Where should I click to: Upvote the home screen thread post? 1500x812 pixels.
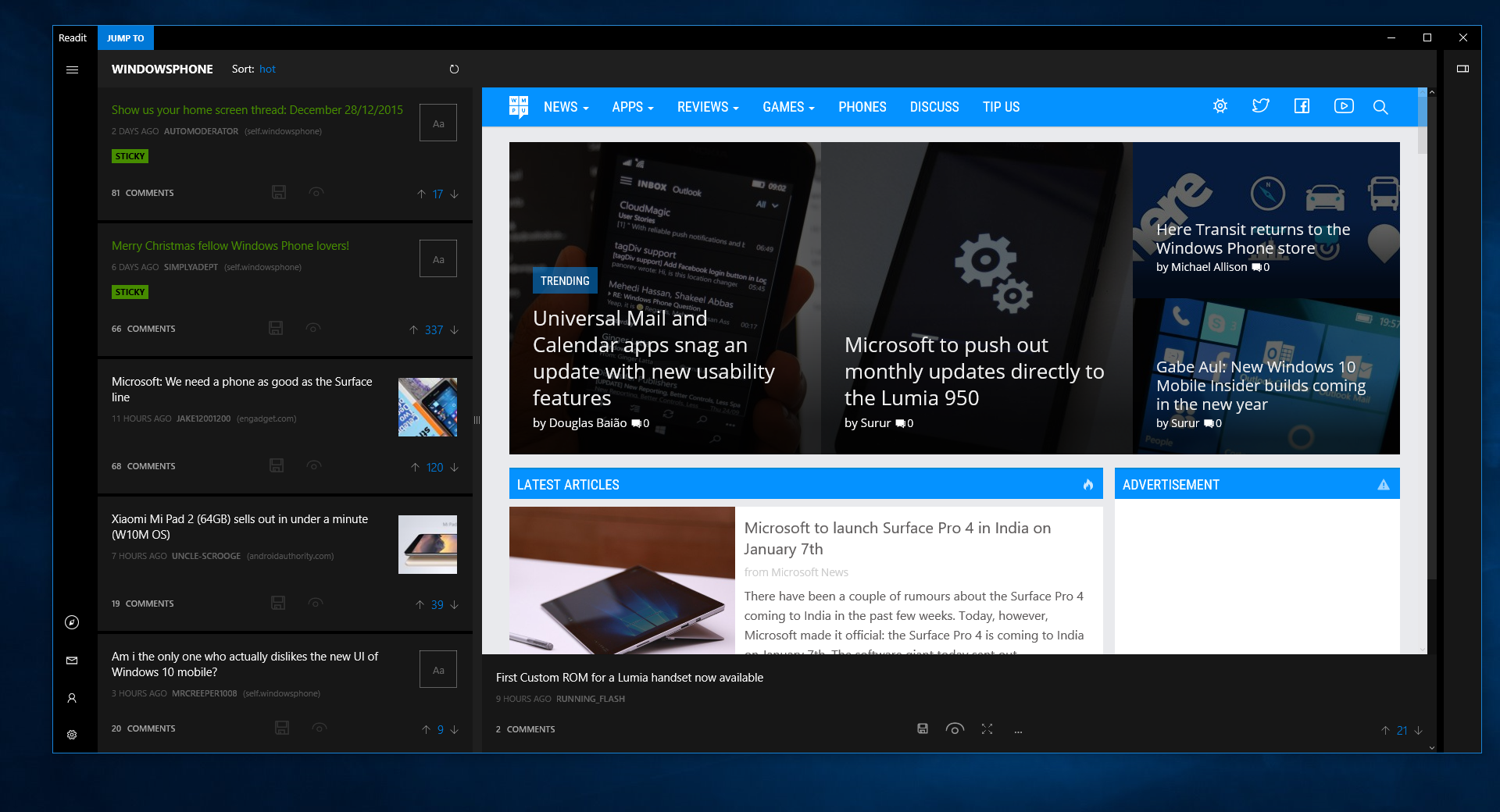click(421, 194)
